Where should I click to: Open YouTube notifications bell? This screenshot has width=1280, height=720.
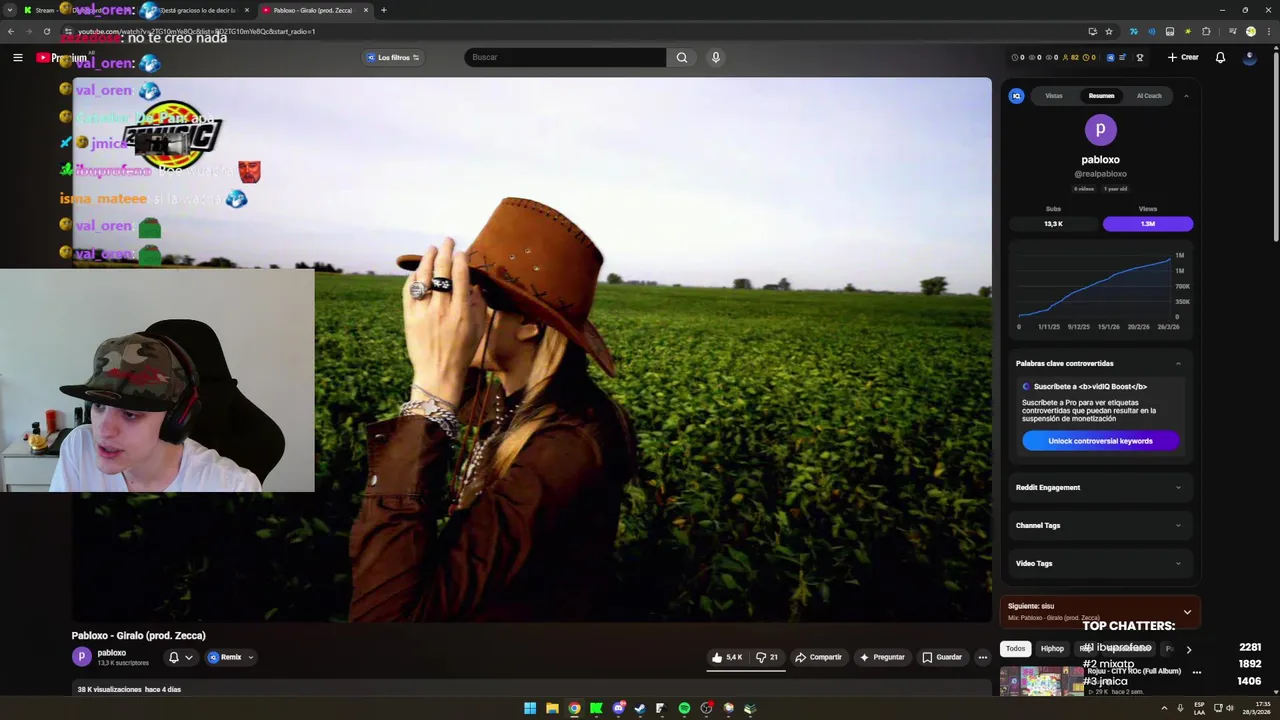point(1220,57)
